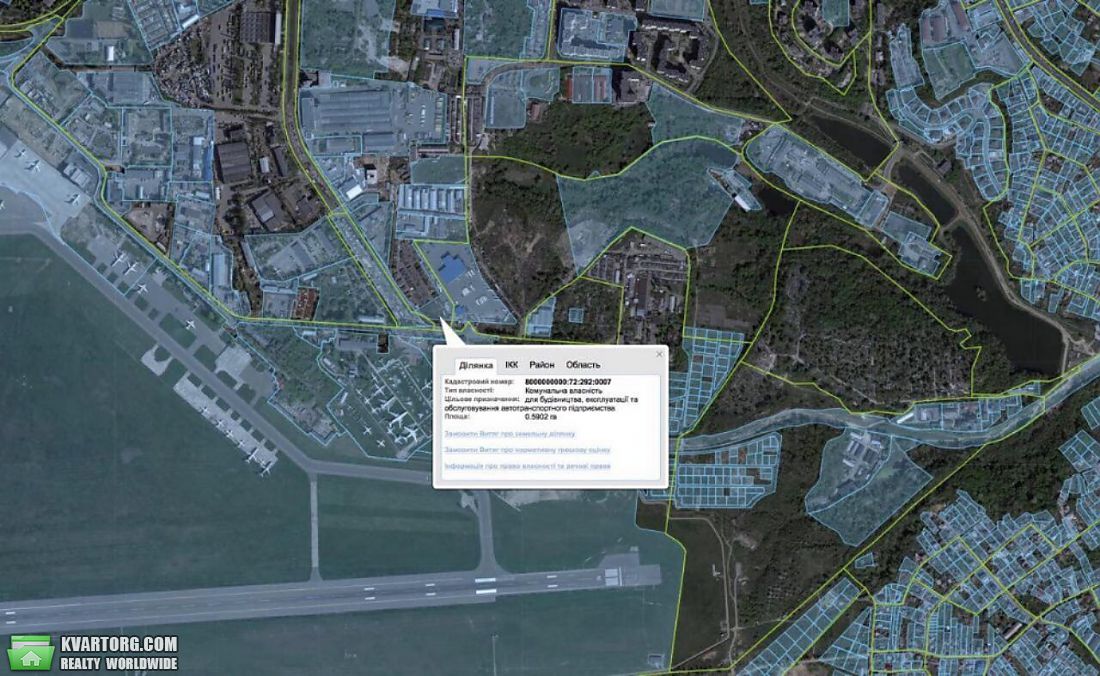Click the popup's pointer tip marking the parcel
The width and height of the screenshot is (1100, 676).
pos(443,321)
